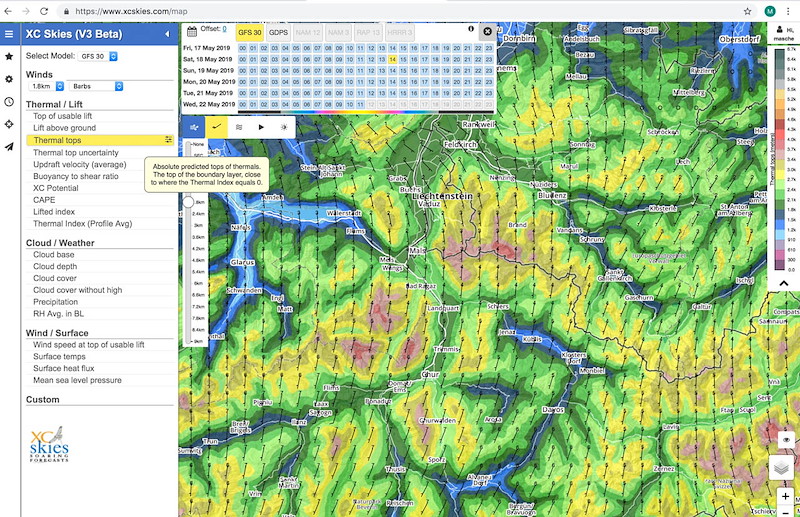The width and height of the screenshot is (800, 517).
Task: Switch to GDPS model tab
Action: (x=278, y=33)
